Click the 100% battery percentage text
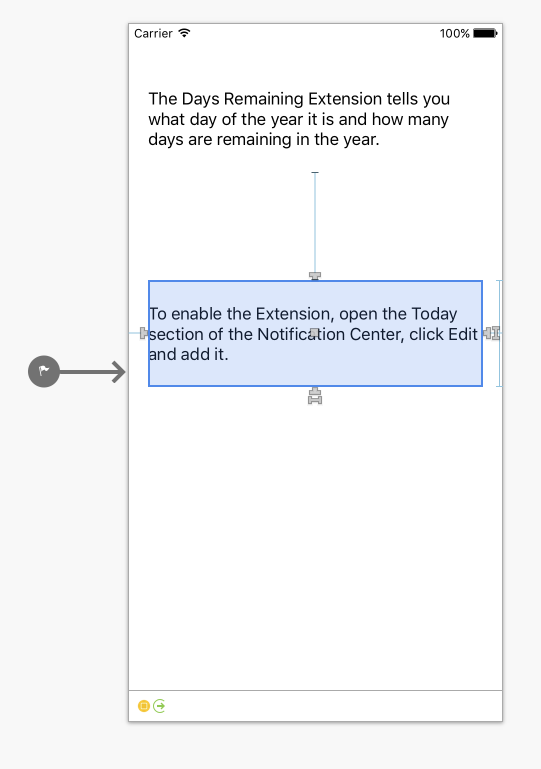 click(455, 33)
